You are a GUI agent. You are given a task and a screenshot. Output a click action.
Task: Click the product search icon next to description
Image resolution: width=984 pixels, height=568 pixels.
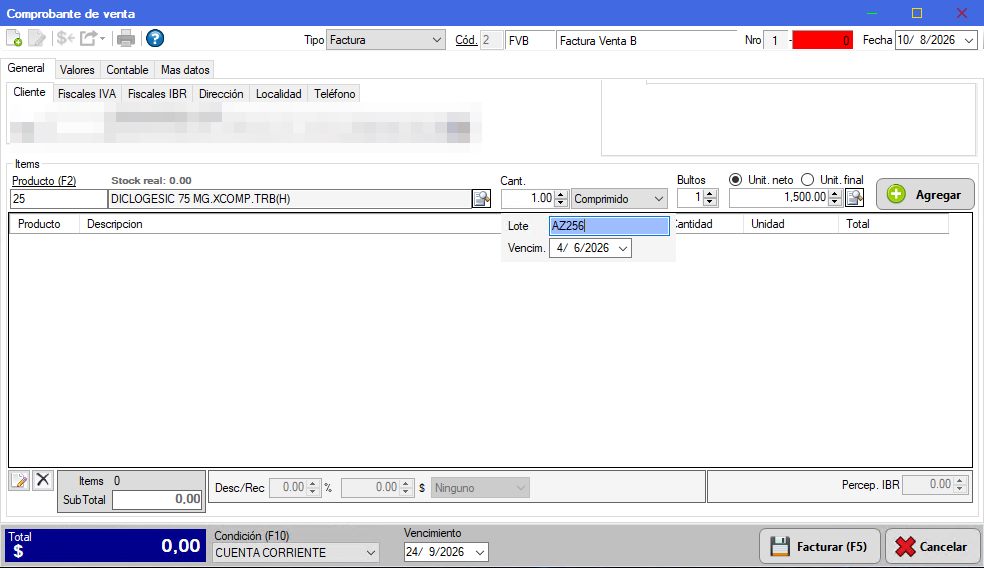coord(481,199)
